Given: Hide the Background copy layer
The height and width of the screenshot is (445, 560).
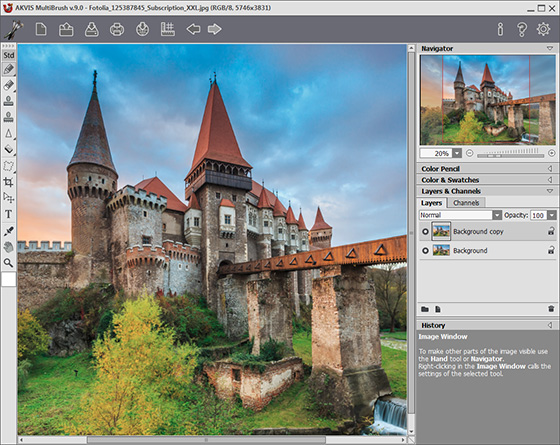Looking at the screenshot, I should pyautogui.click(x=425, y=231).
